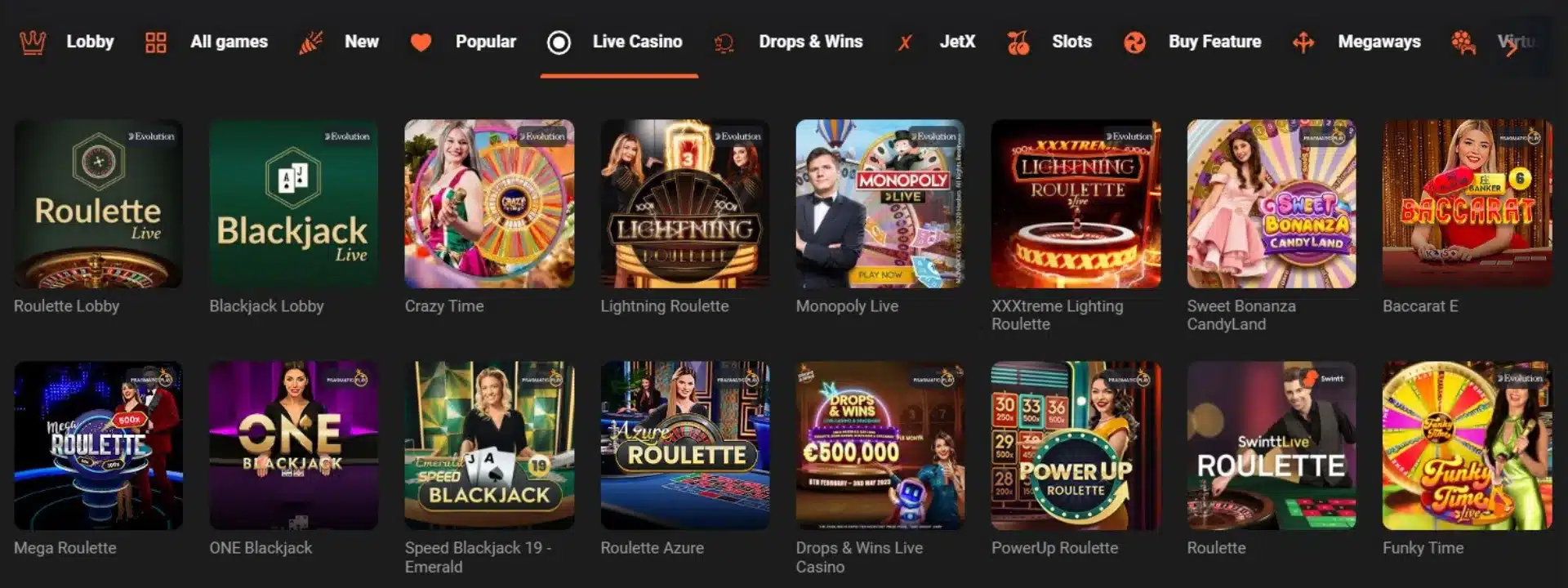Open PowerUp Roulette game thumbnail
The height and width of the screenshot is (588, 1568).
coord(1076,446)
